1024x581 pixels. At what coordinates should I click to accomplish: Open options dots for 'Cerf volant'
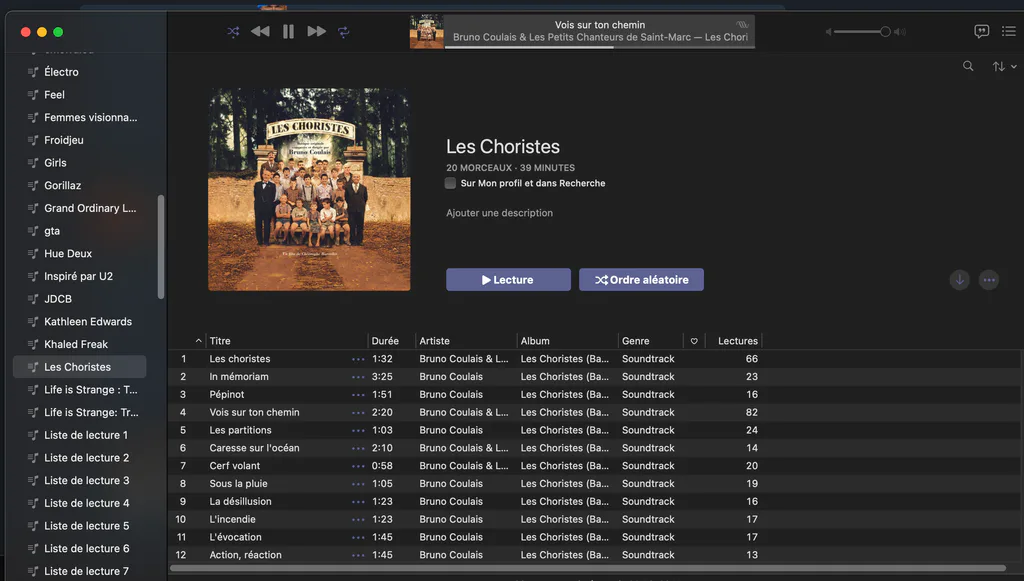pos(358,466)
